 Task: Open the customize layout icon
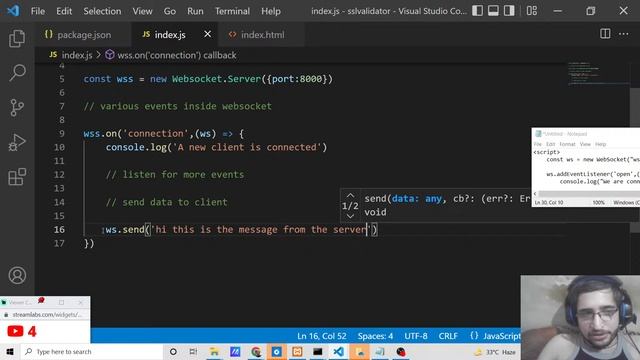[x=531, y=11]
